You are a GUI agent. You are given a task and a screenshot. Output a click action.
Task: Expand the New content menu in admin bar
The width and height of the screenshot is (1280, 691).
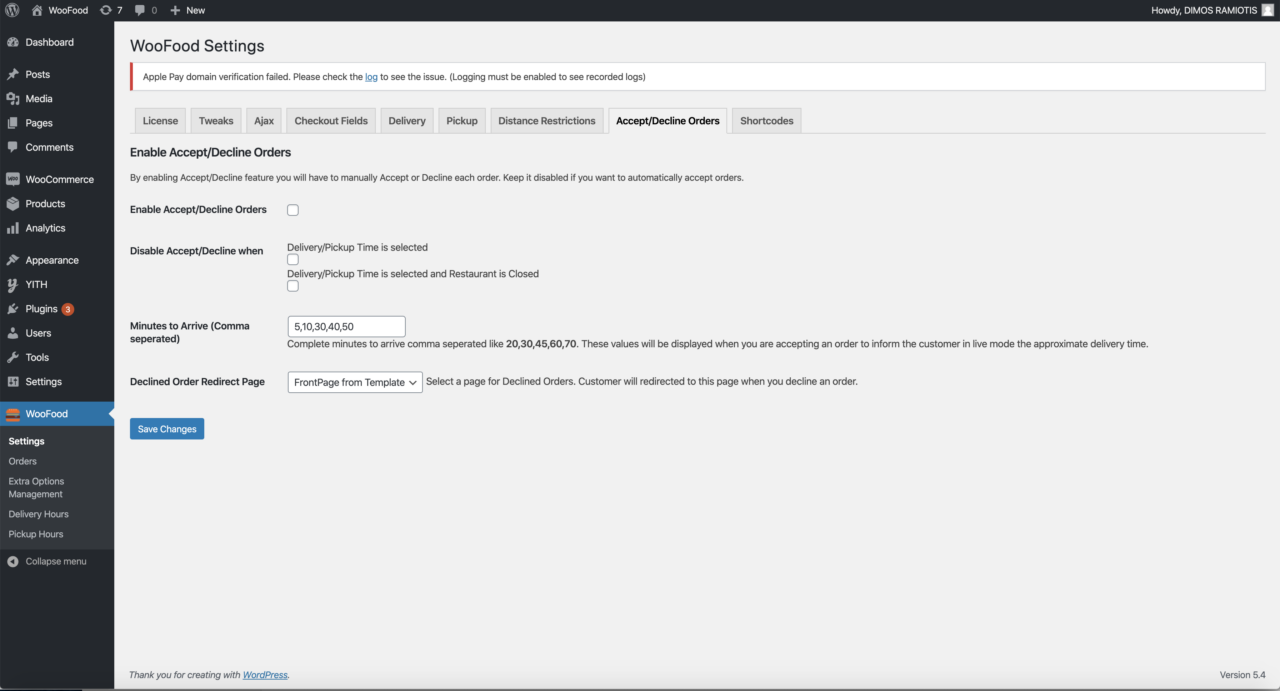pyautogui.click(x=187, y=10)
